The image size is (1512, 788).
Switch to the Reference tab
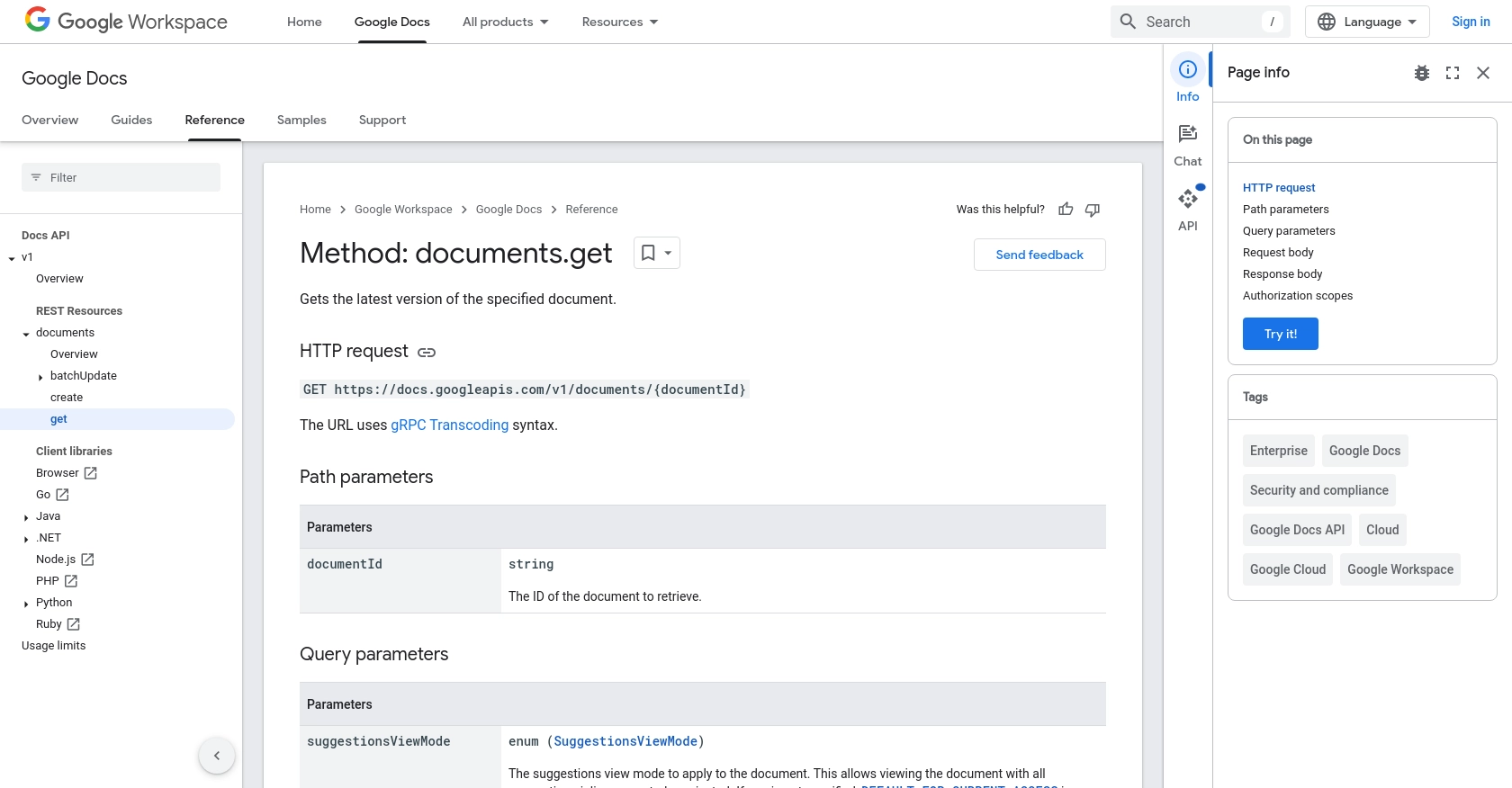point(215,120)
